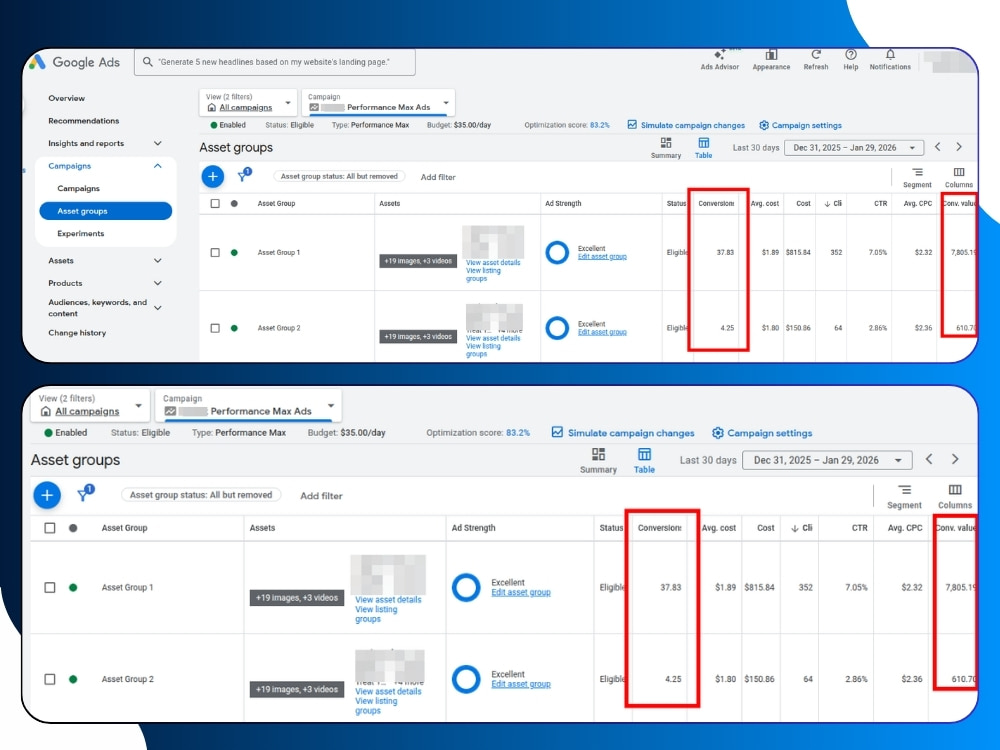1000x750 pixels.
Task: Select Table view in enlarged lower screenshot
Action: pyautogui.click(x=644, y=460)
